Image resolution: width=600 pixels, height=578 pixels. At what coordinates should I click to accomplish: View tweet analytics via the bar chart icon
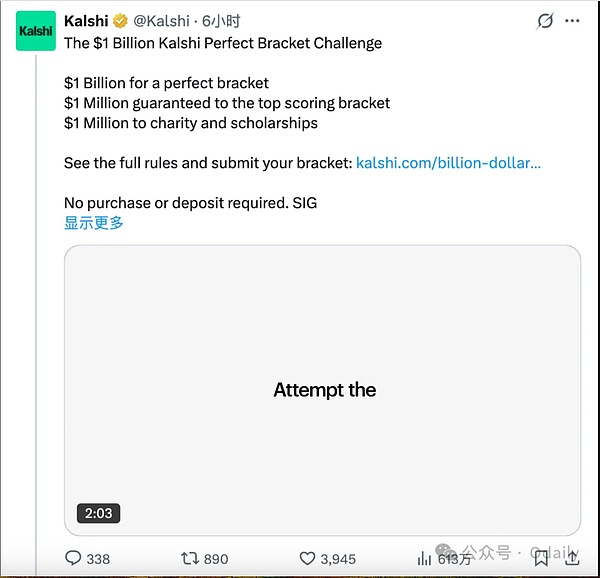click(x=425, y=558)
